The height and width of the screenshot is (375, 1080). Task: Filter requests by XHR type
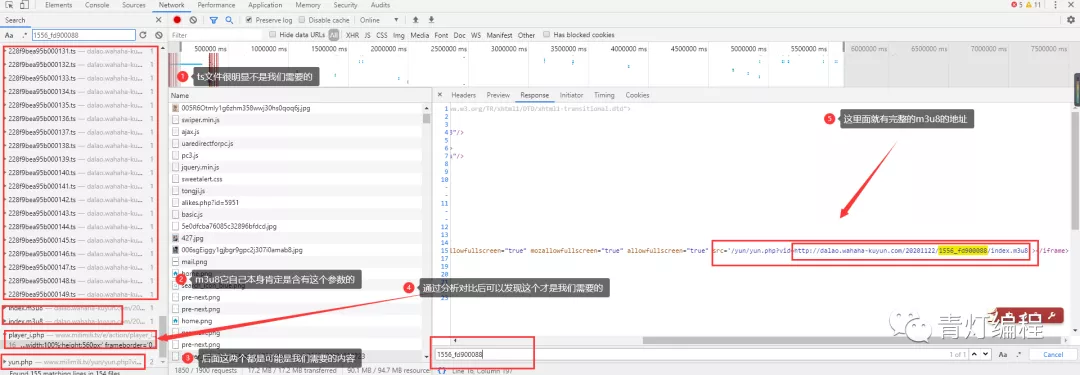[352, 34]
